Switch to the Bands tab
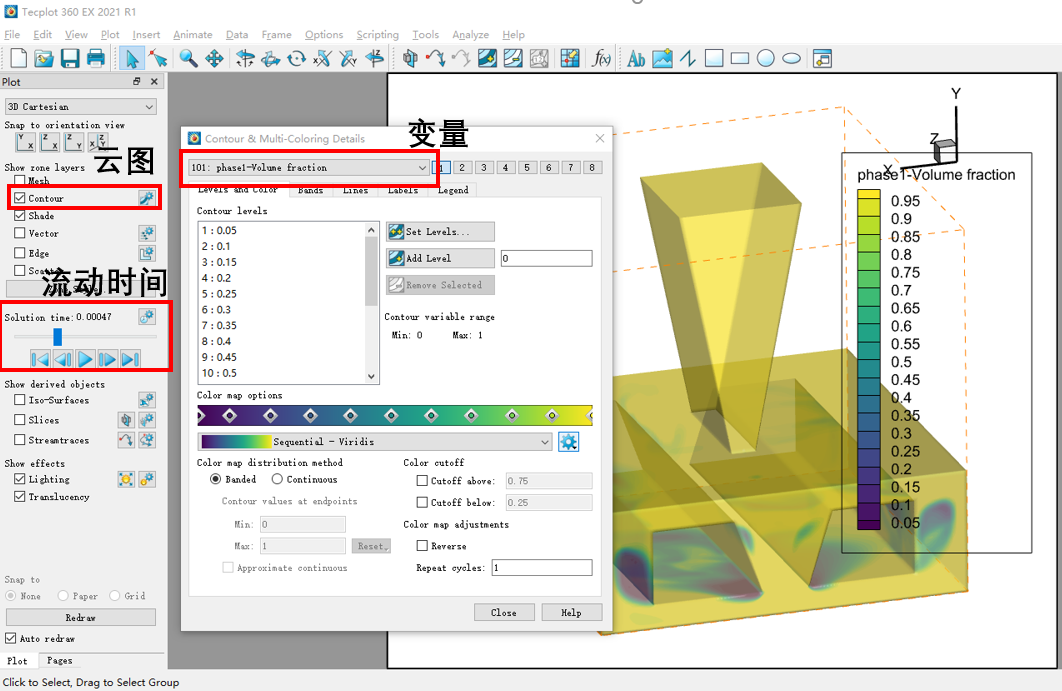The width and height of the screenshot is (1062, 691). tap(310, 190)
